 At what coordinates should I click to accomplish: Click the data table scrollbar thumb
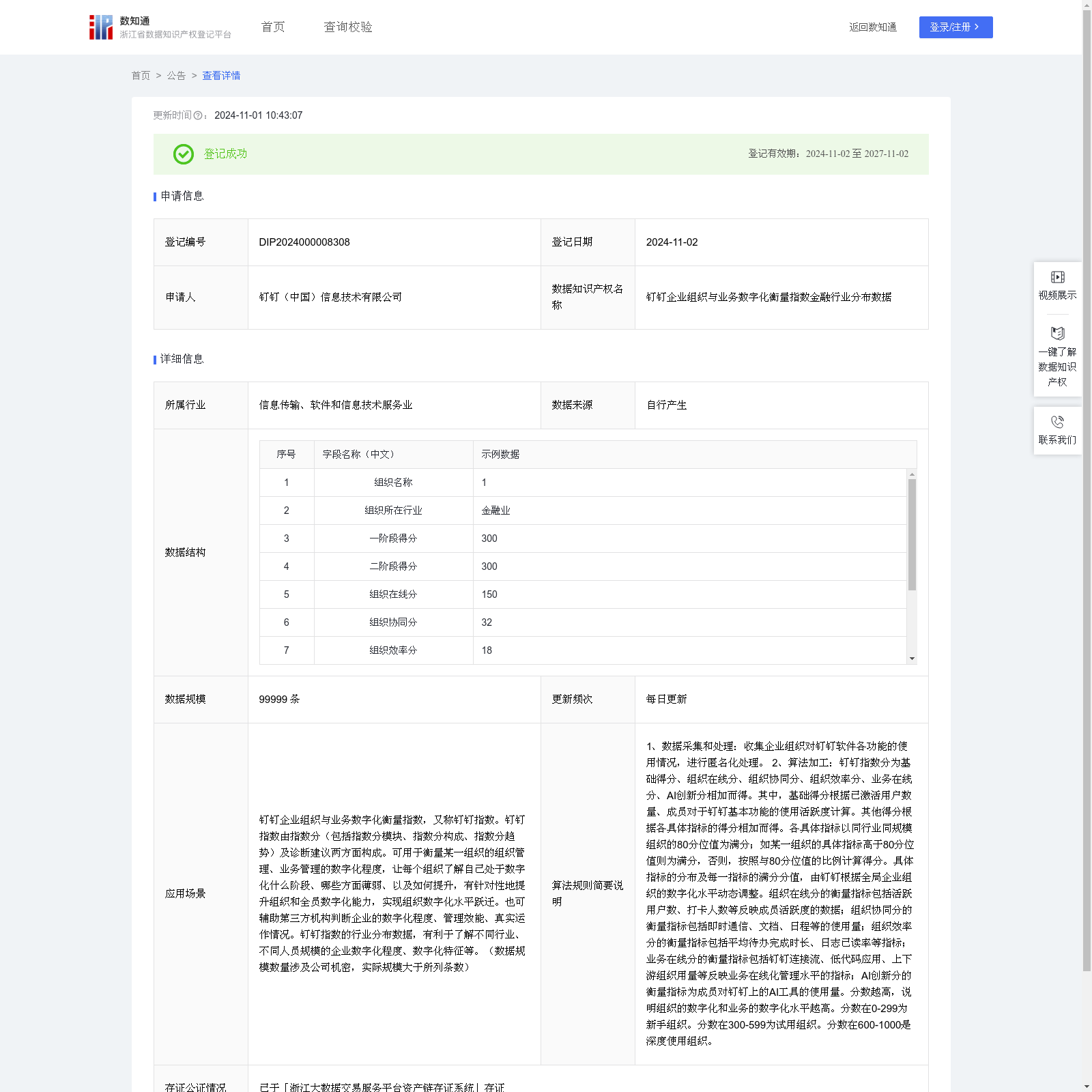tap(912, 534)
